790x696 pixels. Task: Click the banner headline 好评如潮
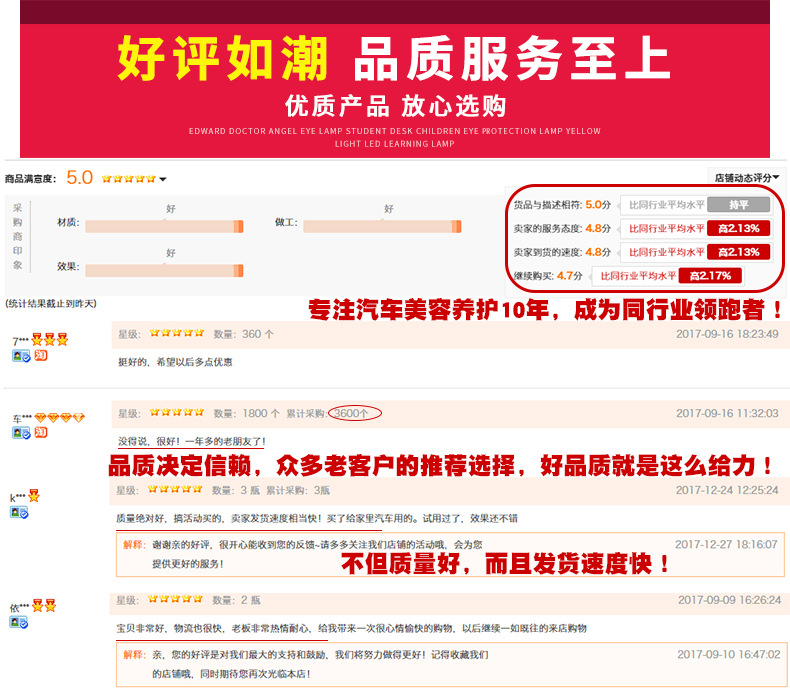click(223, 58)
